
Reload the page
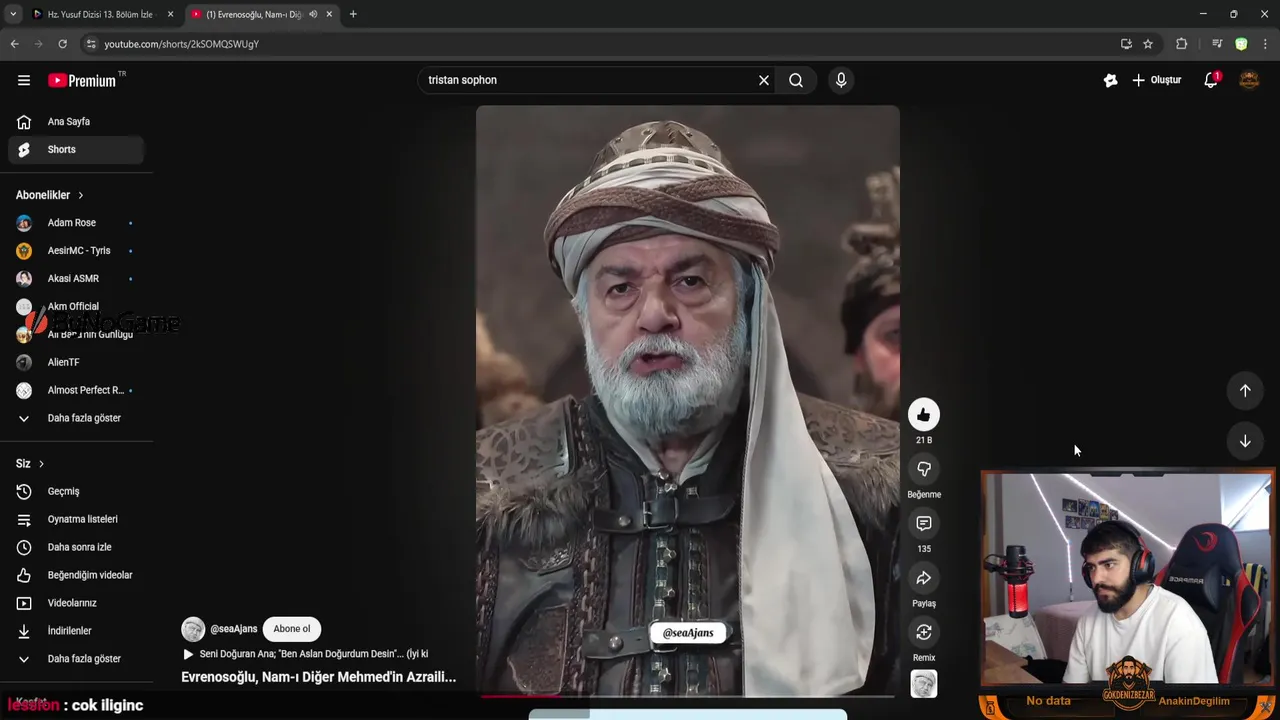pos(62,44)
